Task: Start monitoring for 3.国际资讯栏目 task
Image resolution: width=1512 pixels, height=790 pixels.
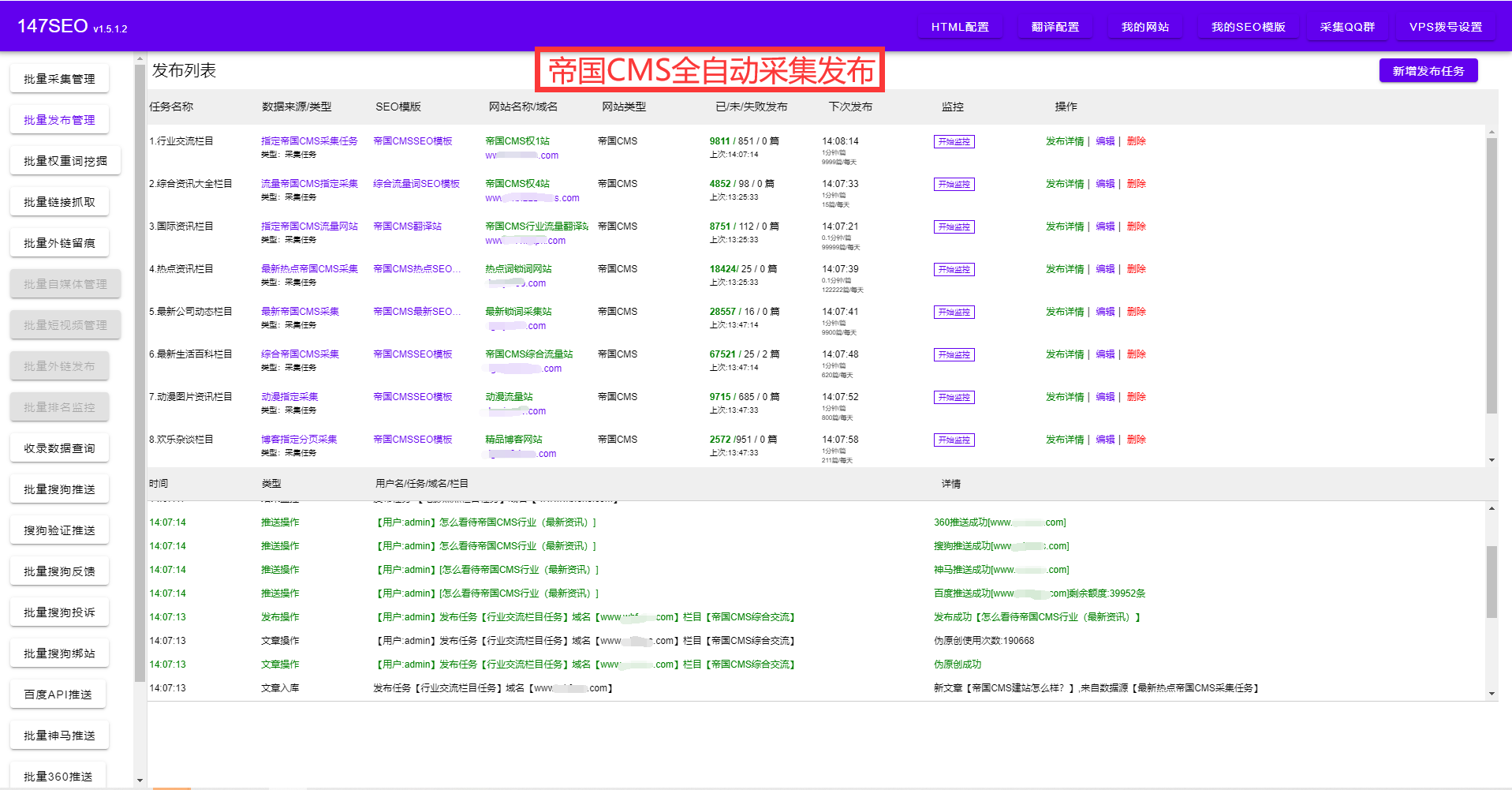Action: [x=954, y=227]
